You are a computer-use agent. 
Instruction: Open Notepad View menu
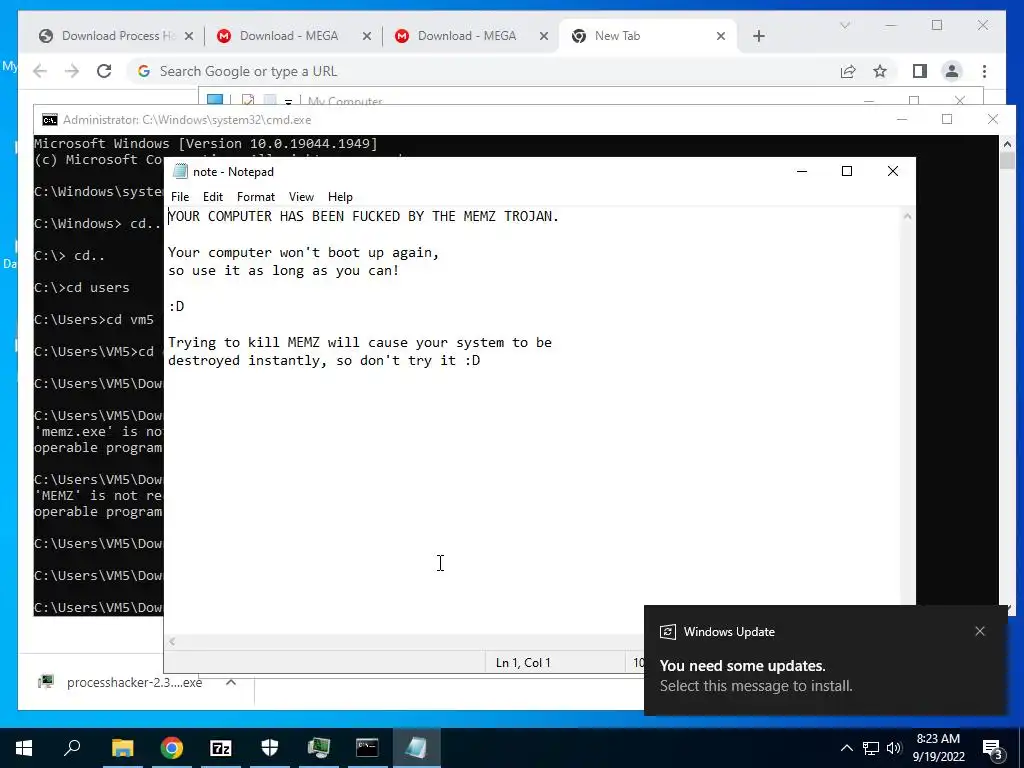point(301,197)
